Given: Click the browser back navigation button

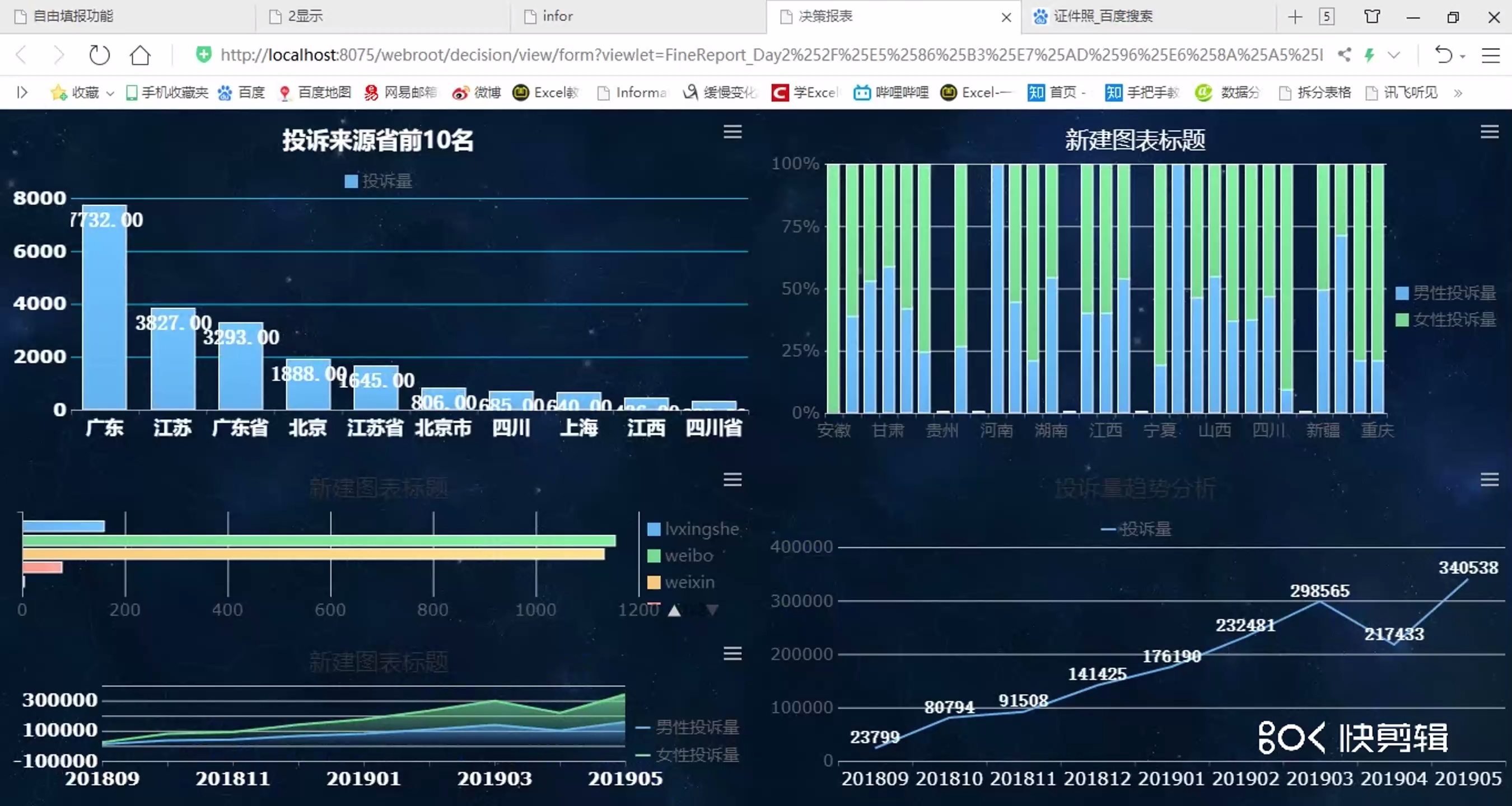Looking at the screenshot, I should (x=21, y=54).
